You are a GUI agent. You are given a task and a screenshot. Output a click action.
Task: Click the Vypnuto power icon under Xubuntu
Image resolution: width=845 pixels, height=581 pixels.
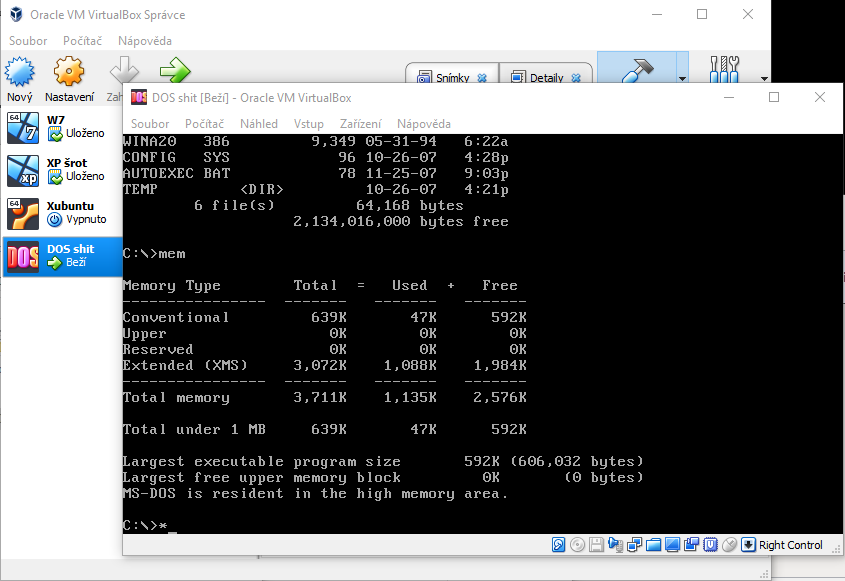pos(54,219)
